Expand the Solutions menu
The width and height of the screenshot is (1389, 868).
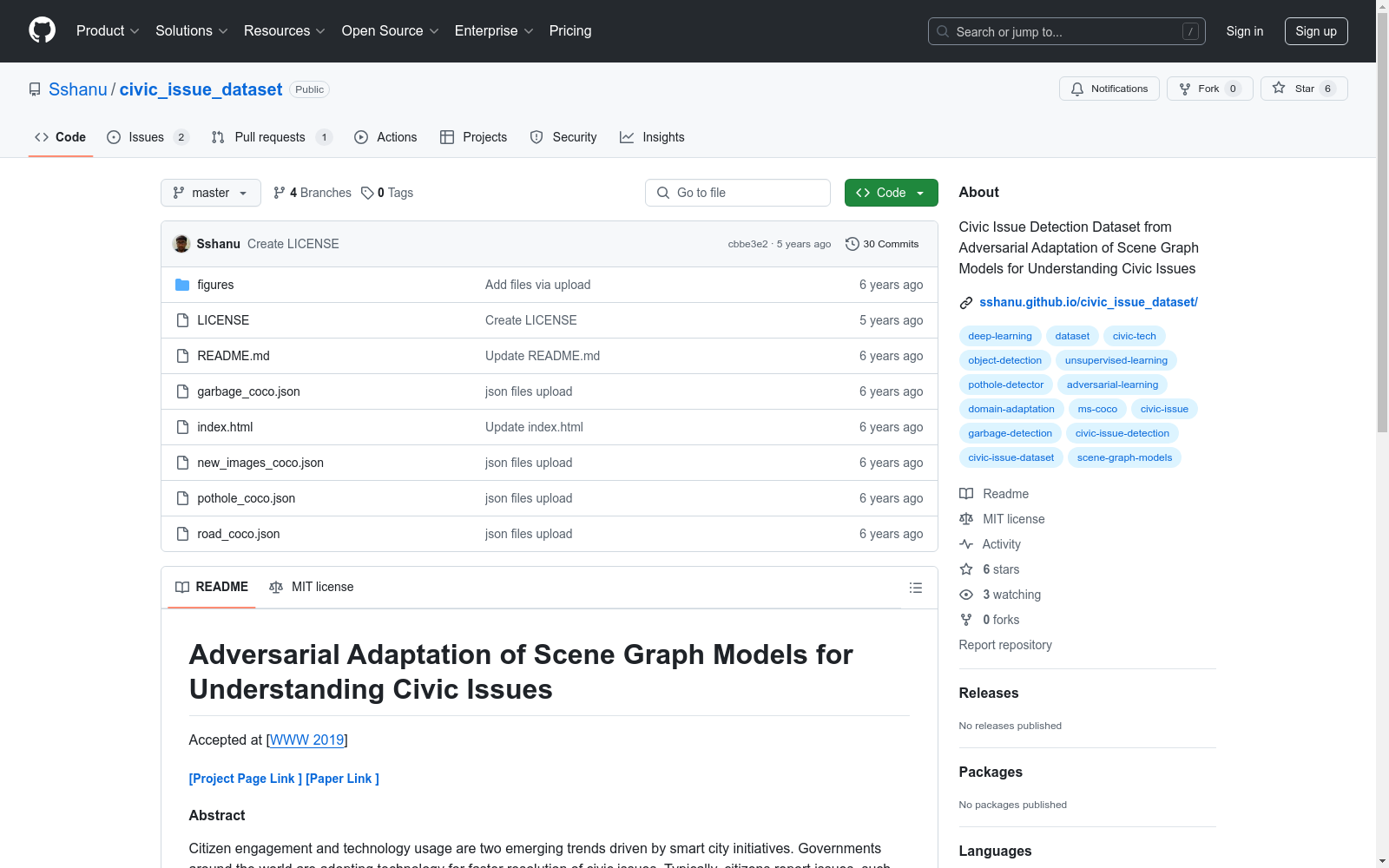point(191,30)
